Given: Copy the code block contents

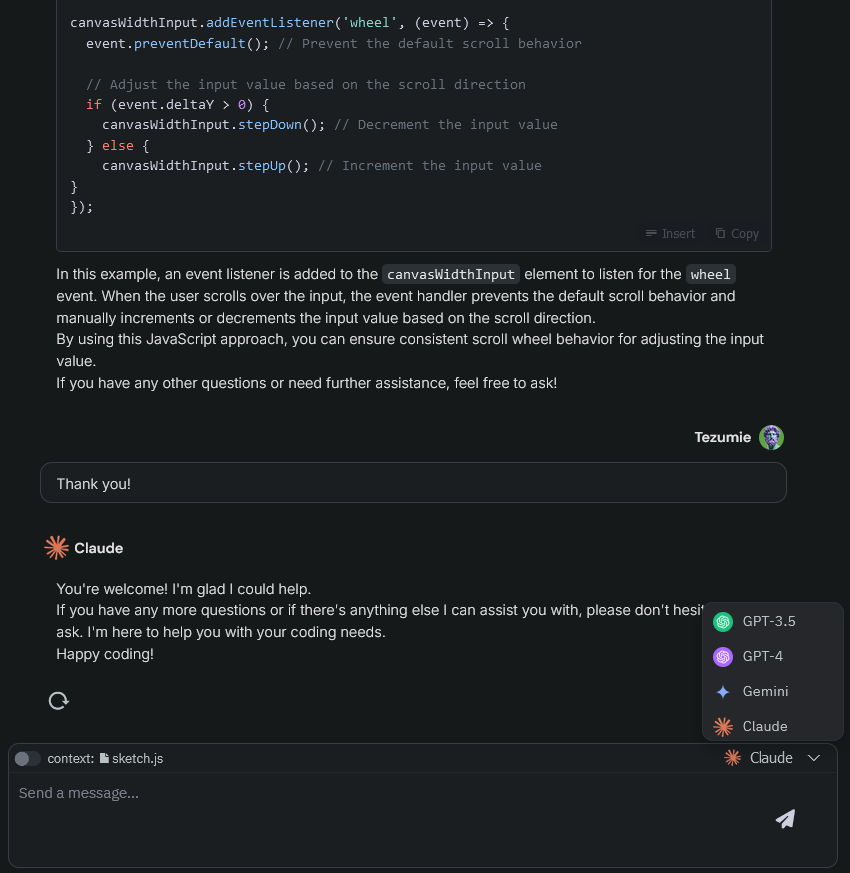Looking at the screenshot, I should pyautogui.click(x=737, y=233).
